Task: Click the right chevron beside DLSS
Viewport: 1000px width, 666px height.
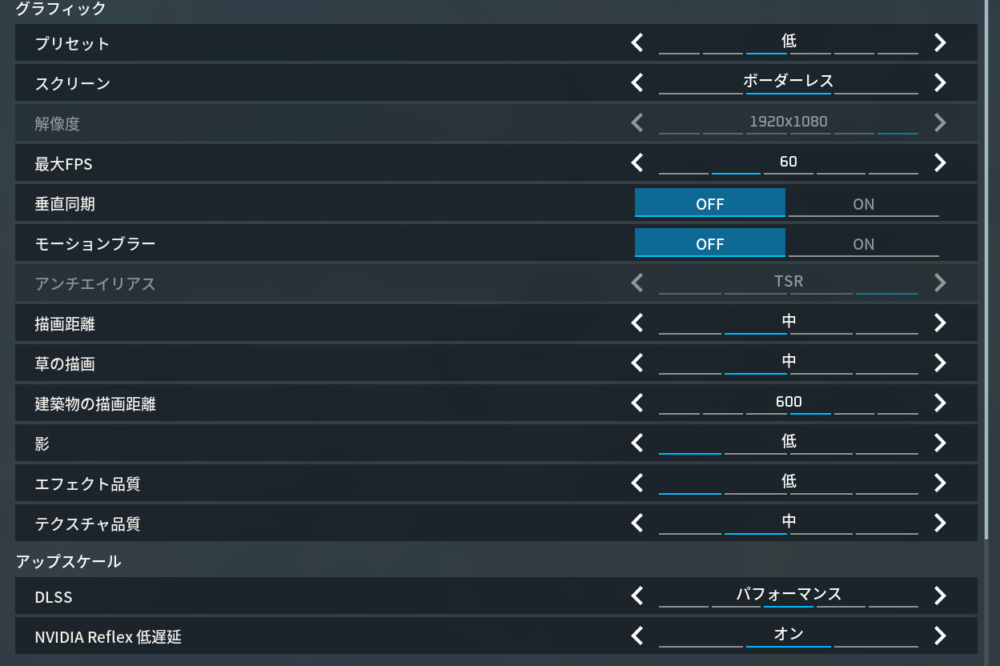Action: [x=939, y=596]
